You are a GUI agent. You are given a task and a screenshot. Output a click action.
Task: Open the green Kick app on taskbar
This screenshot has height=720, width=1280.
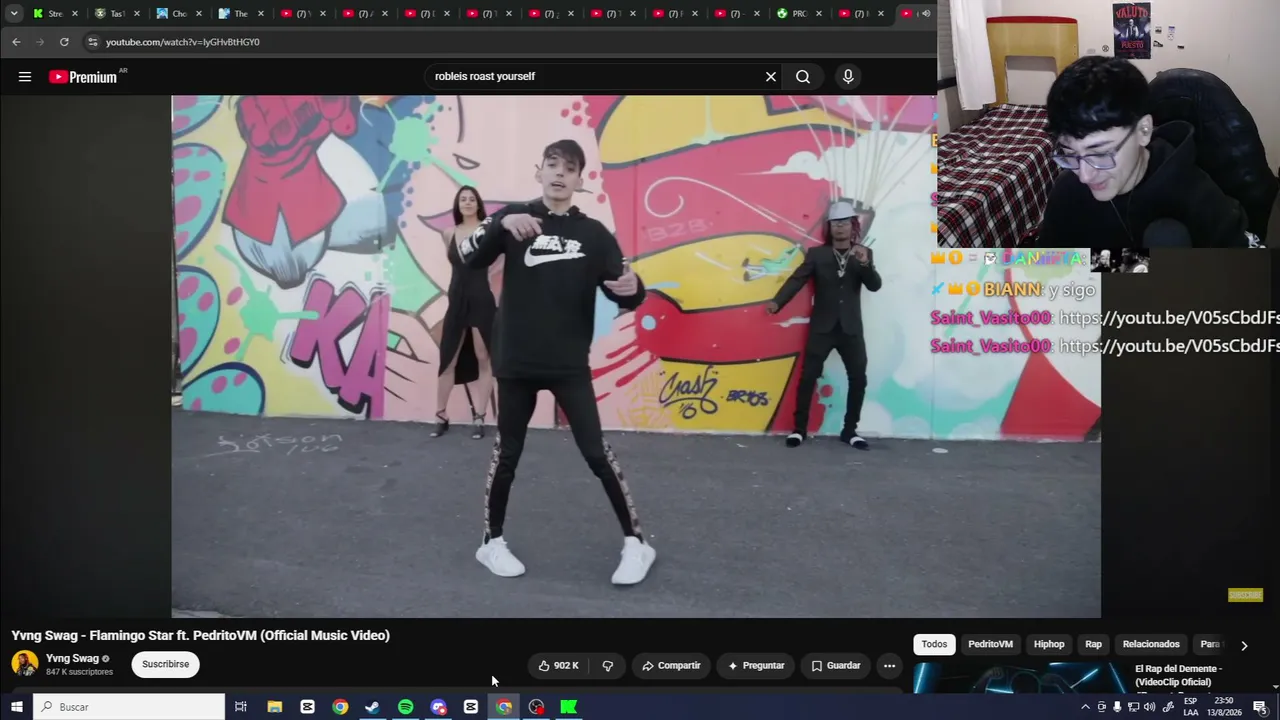(569, 707)
